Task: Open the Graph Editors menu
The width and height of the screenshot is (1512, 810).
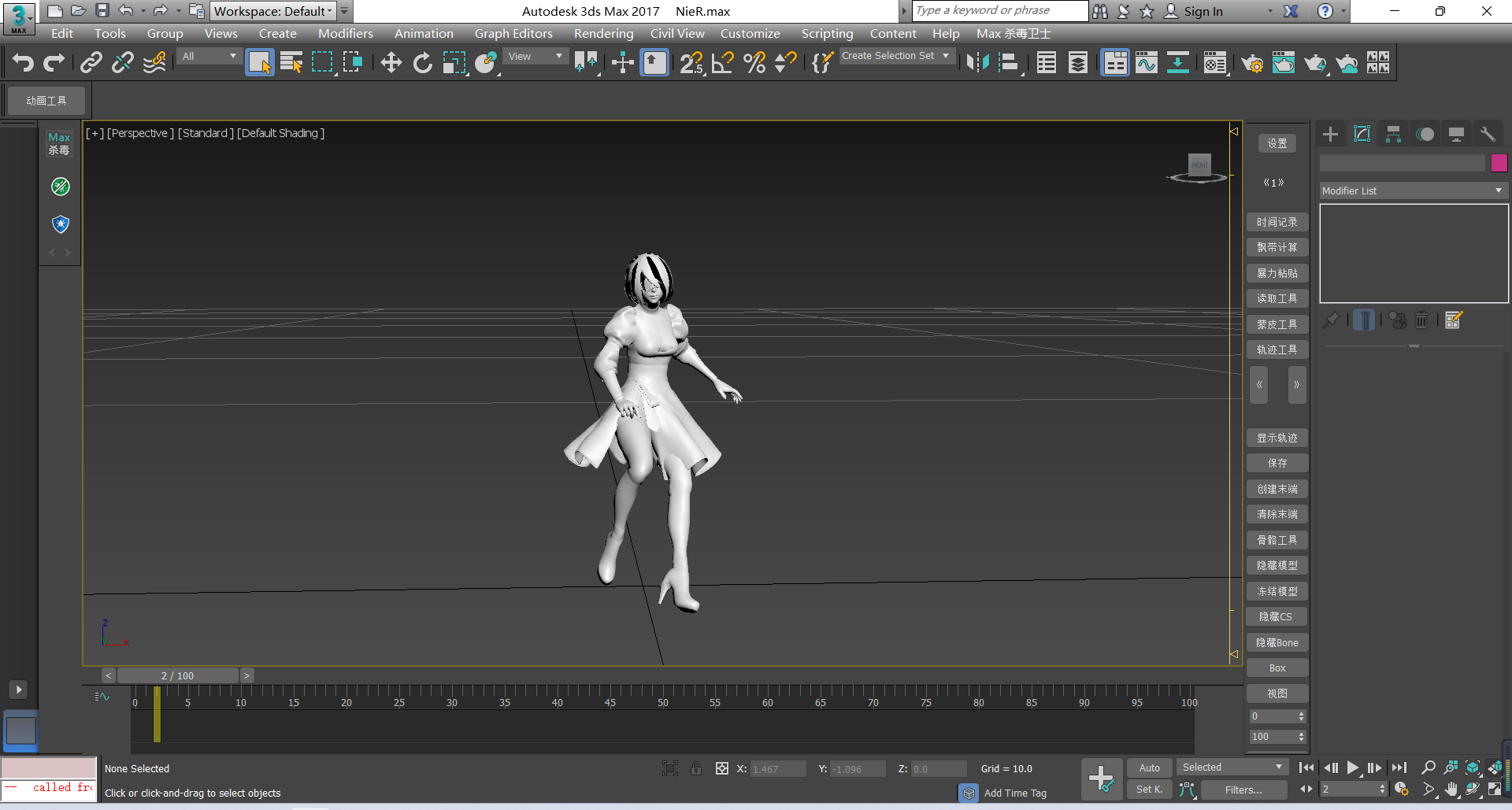Action: (513, 33)
